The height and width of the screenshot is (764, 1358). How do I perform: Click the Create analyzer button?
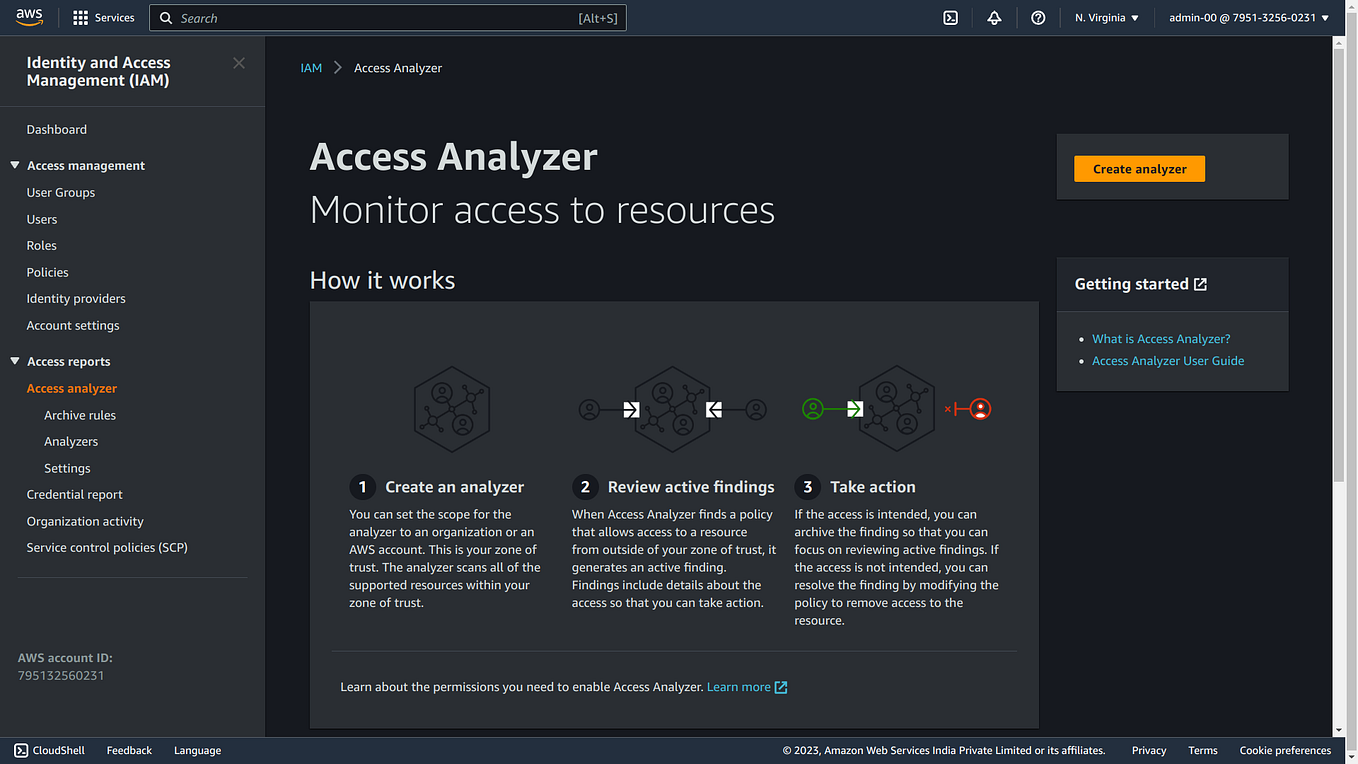coord(1139,168)
